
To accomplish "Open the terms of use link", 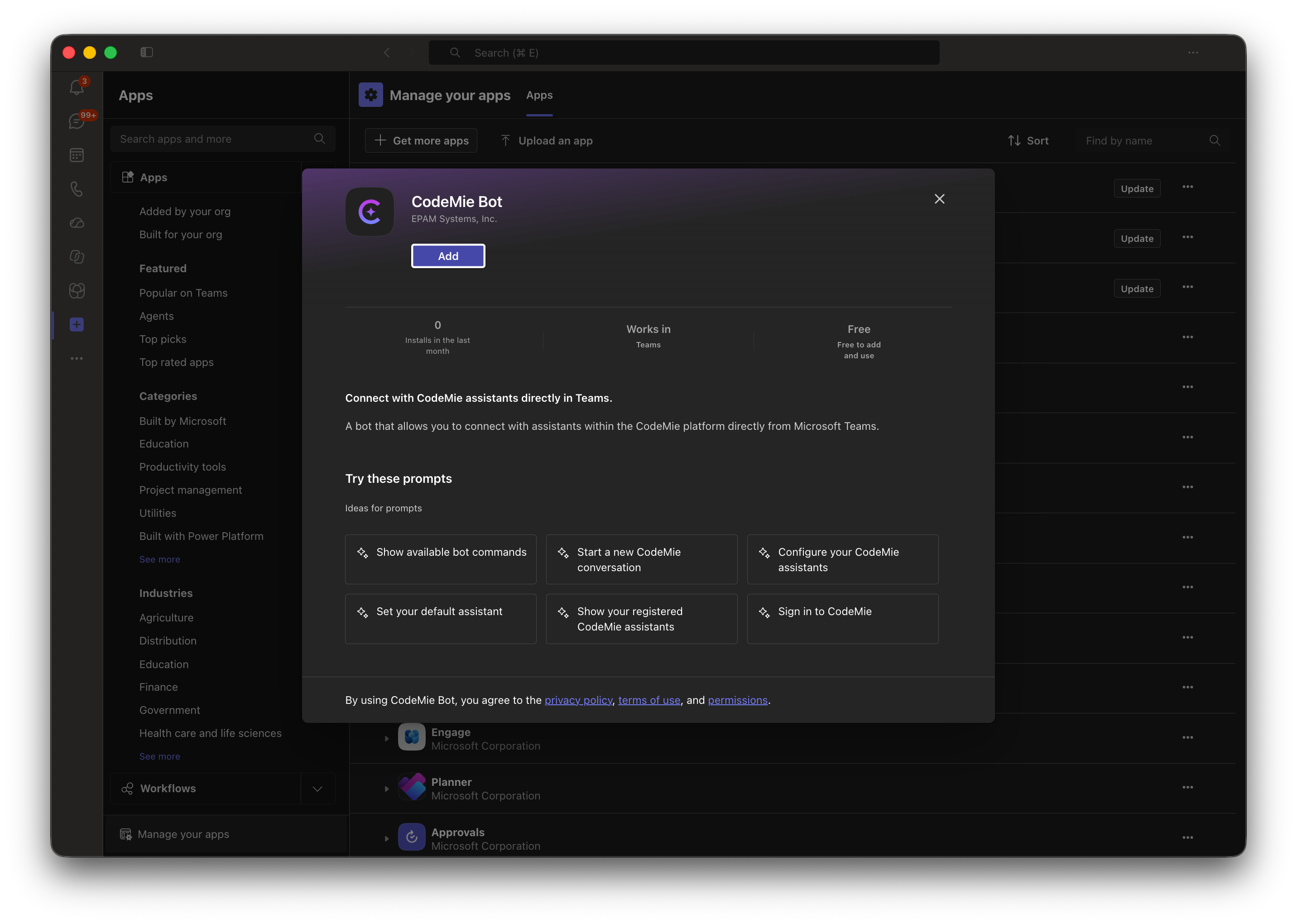I will pyautogui.click(x=649, y=700).
